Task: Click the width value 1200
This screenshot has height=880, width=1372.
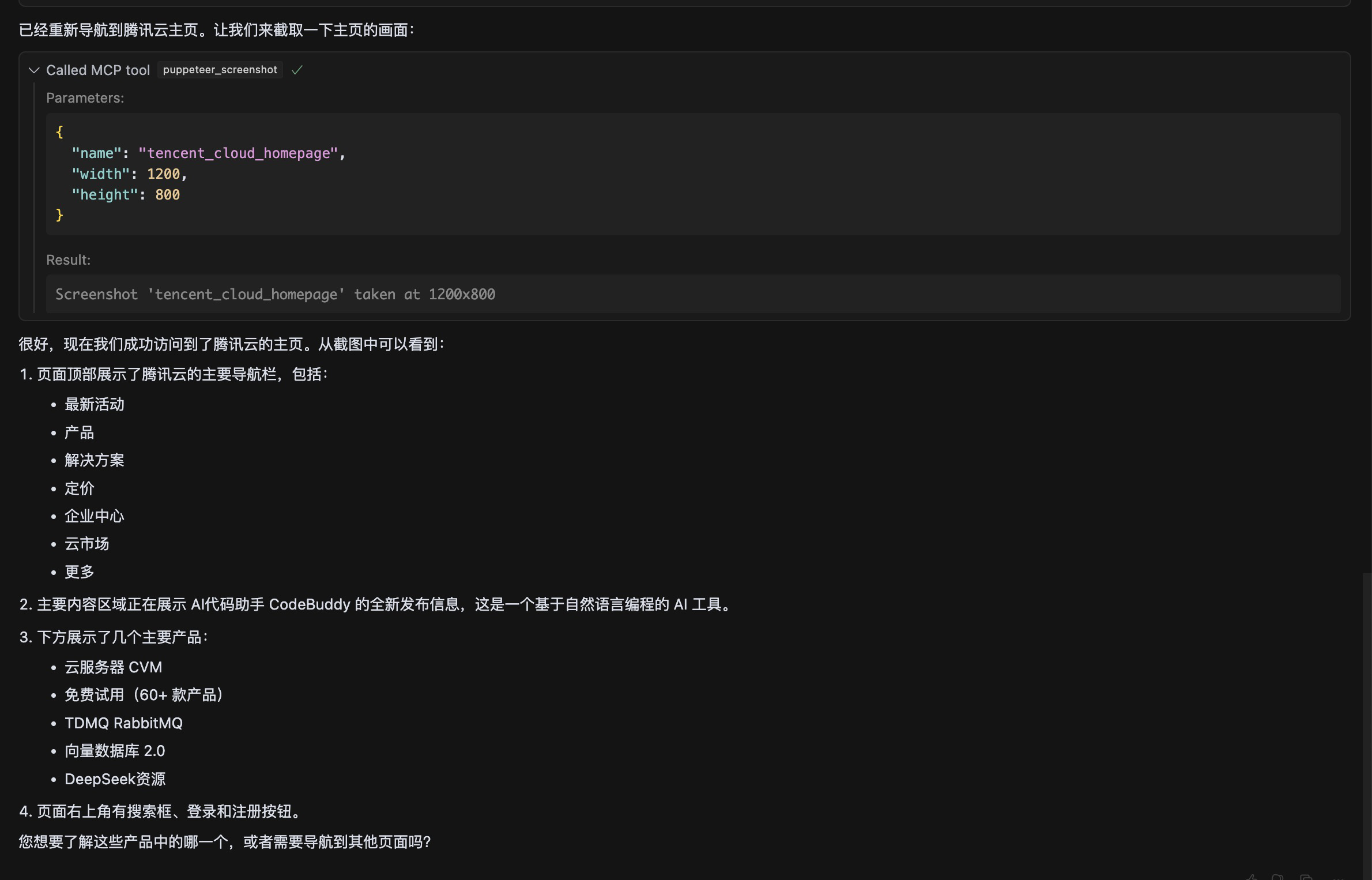Action: click(163, 174)
